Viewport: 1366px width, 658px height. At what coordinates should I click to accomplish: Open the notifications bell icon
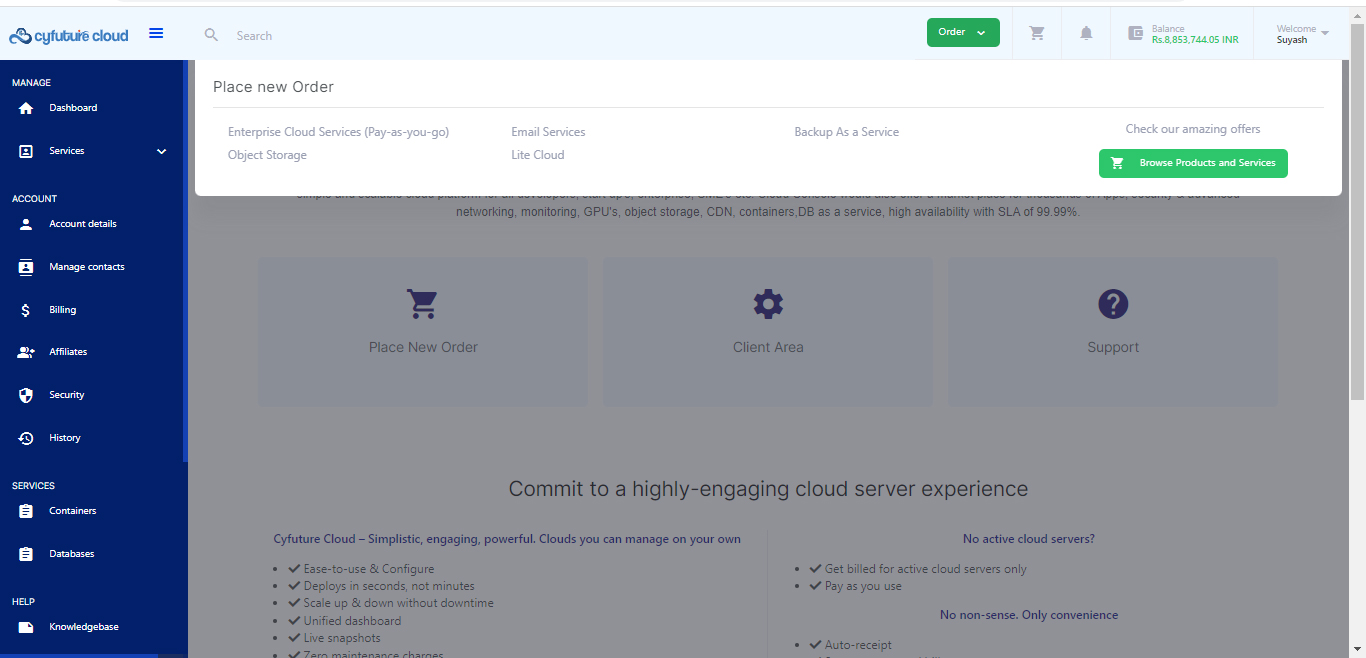[1086, 33]
